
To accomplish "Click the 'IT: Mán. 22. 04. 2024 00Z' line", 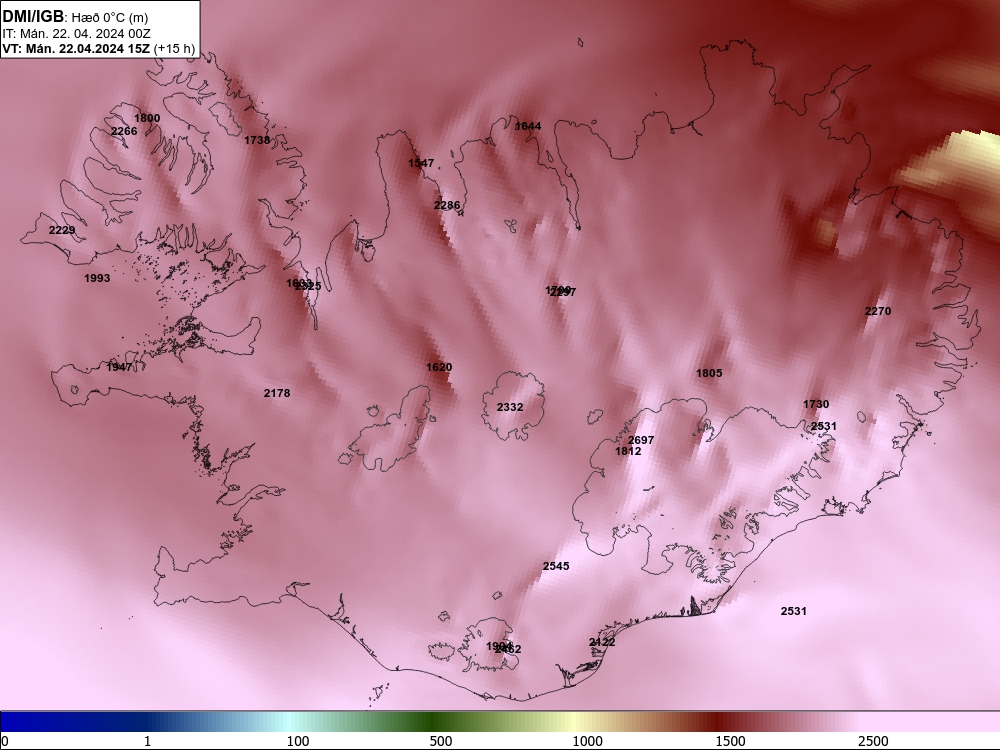I will coord(77,34).
